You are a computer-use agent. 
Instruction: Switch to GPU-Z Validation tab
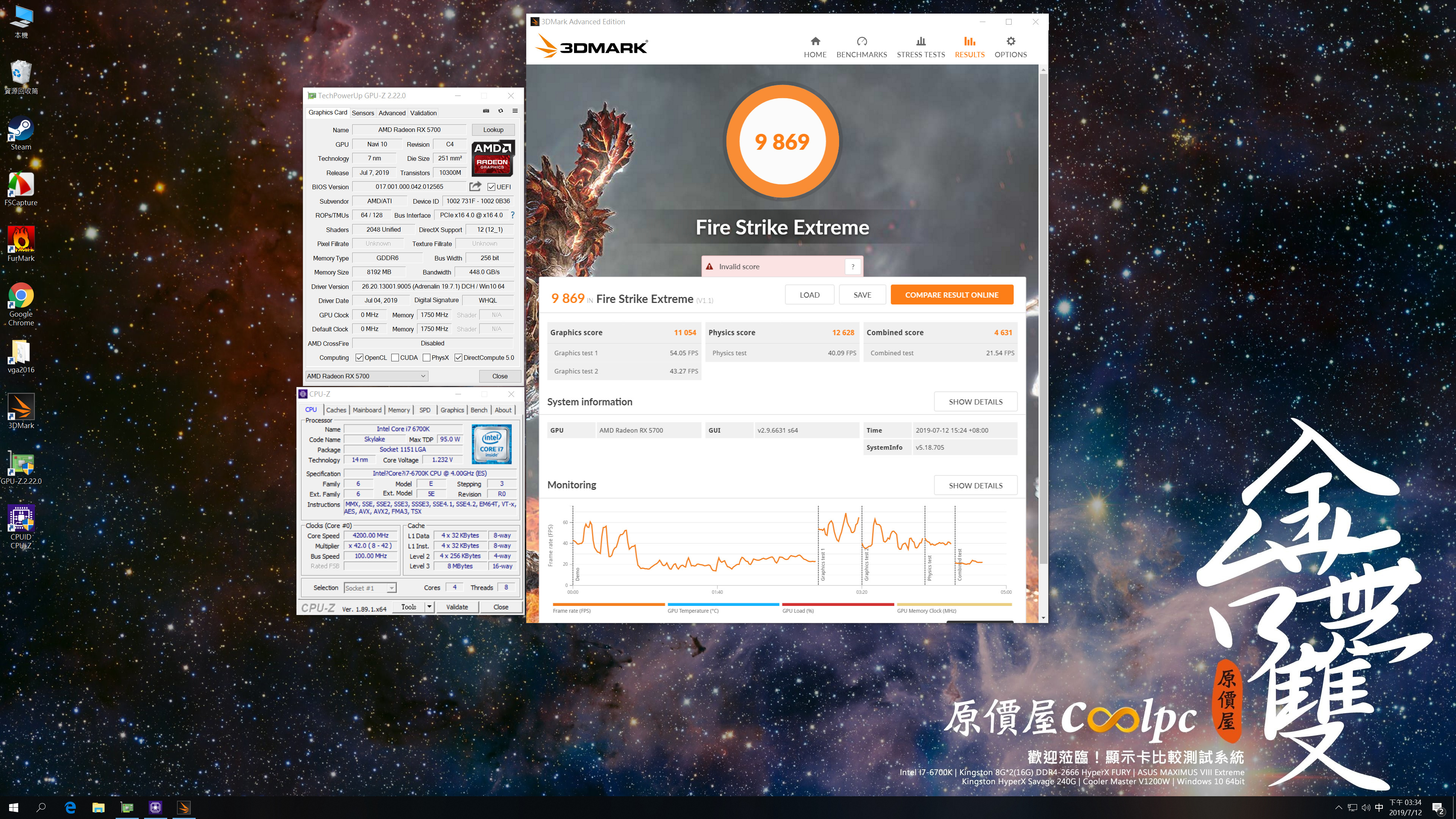[x=424, y=113]
